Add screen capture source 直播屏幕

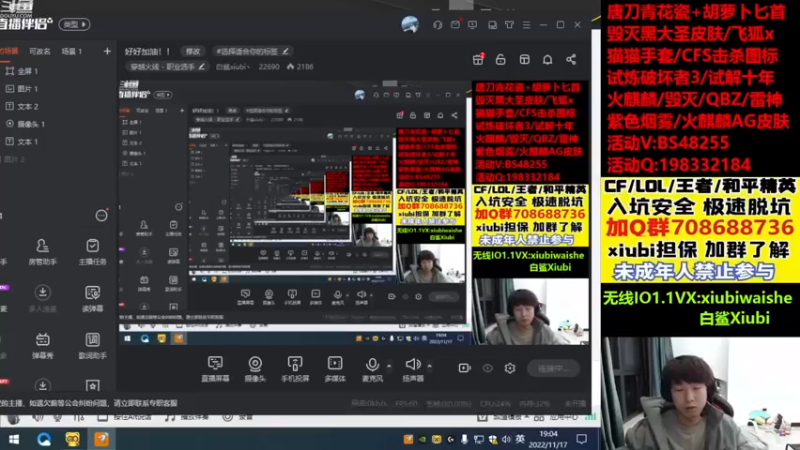click(215, 368)
